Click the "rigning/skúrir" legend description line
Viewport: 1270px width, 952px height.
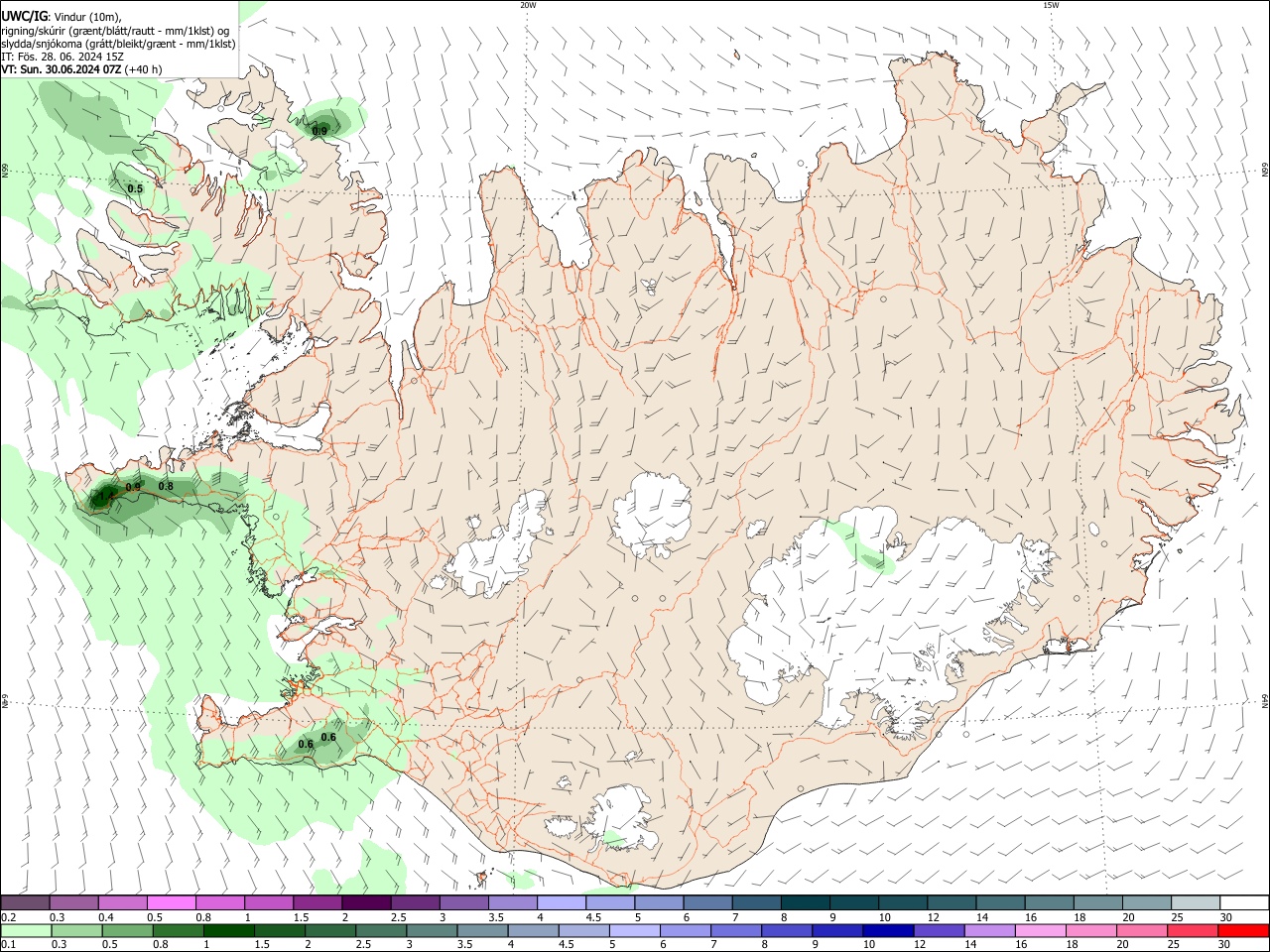[x=115, y=30]
